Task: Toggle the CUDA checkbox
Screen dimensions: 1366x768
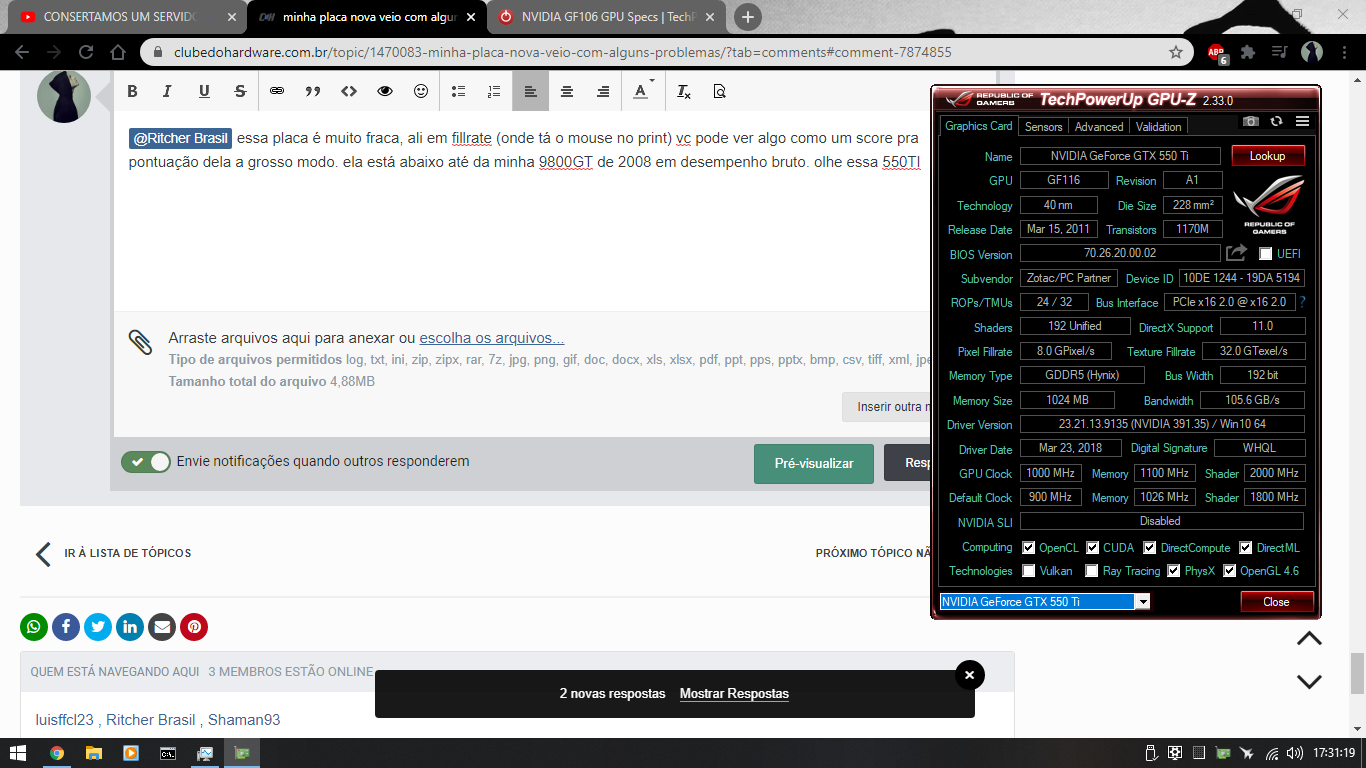Action: tap(1093, 548)
